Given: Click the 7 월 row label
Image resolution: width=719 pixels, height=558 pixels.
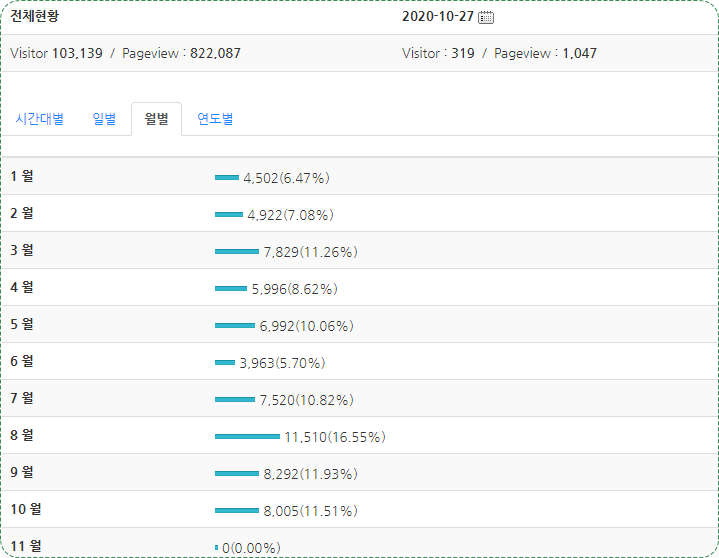Looking at the screenshot, I should 22,398.
